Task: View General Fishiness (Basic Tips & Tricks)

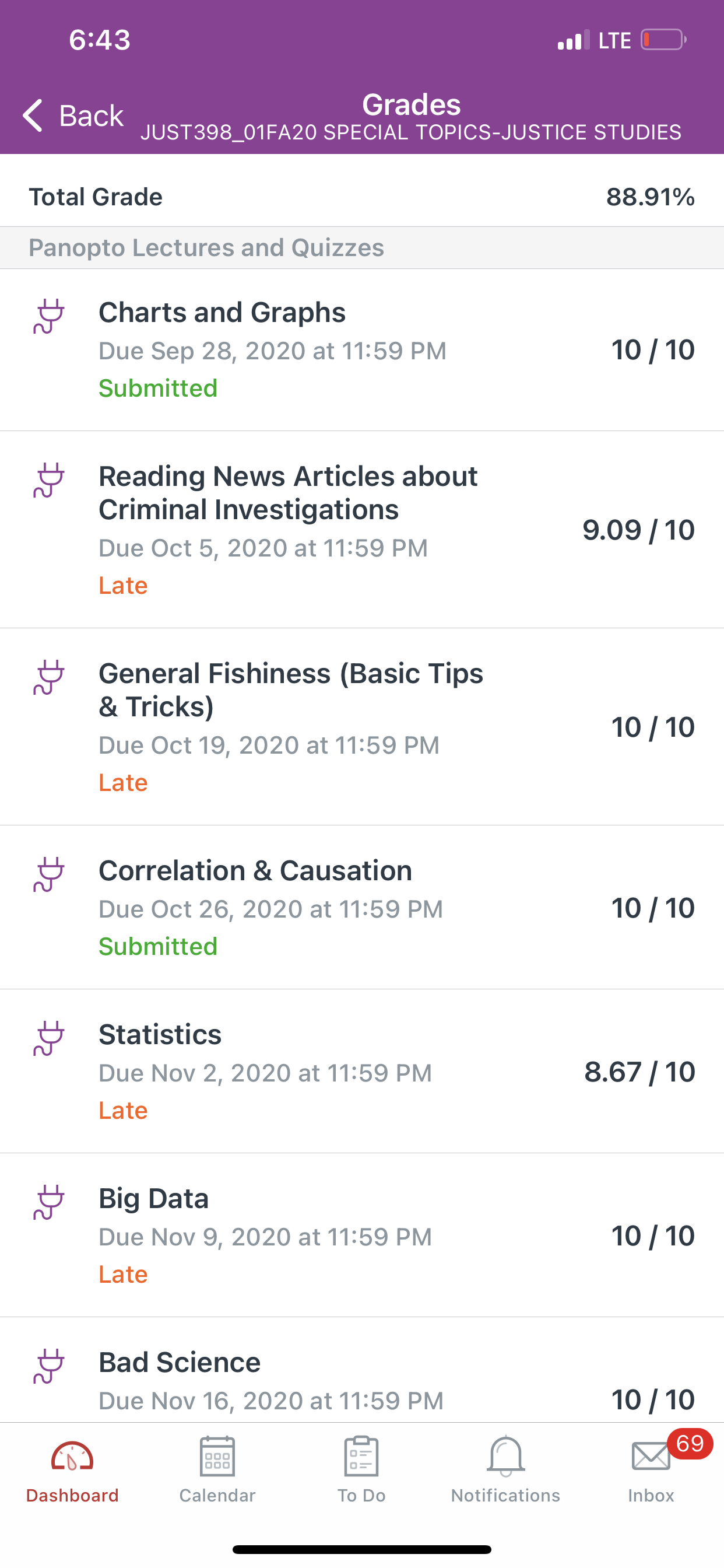Action: click(x=362, y=727)
